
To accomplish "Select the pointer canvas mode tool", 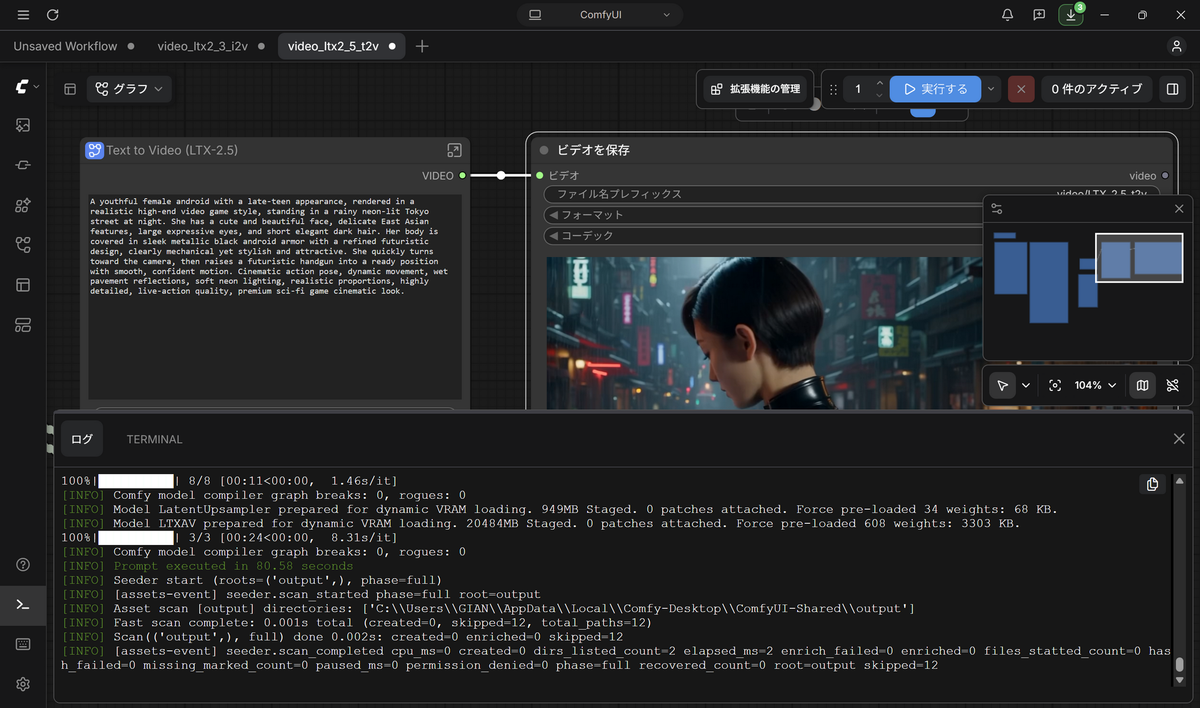I will [x=1002, y=385].
